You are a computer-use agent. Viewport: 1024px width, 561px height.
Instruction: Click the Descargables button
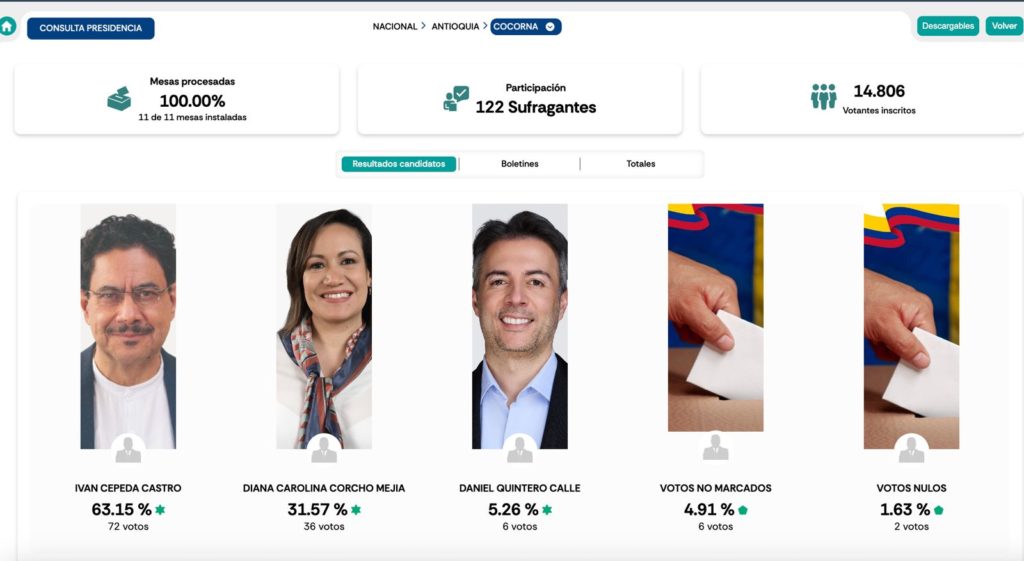click(x=948, y=26)
